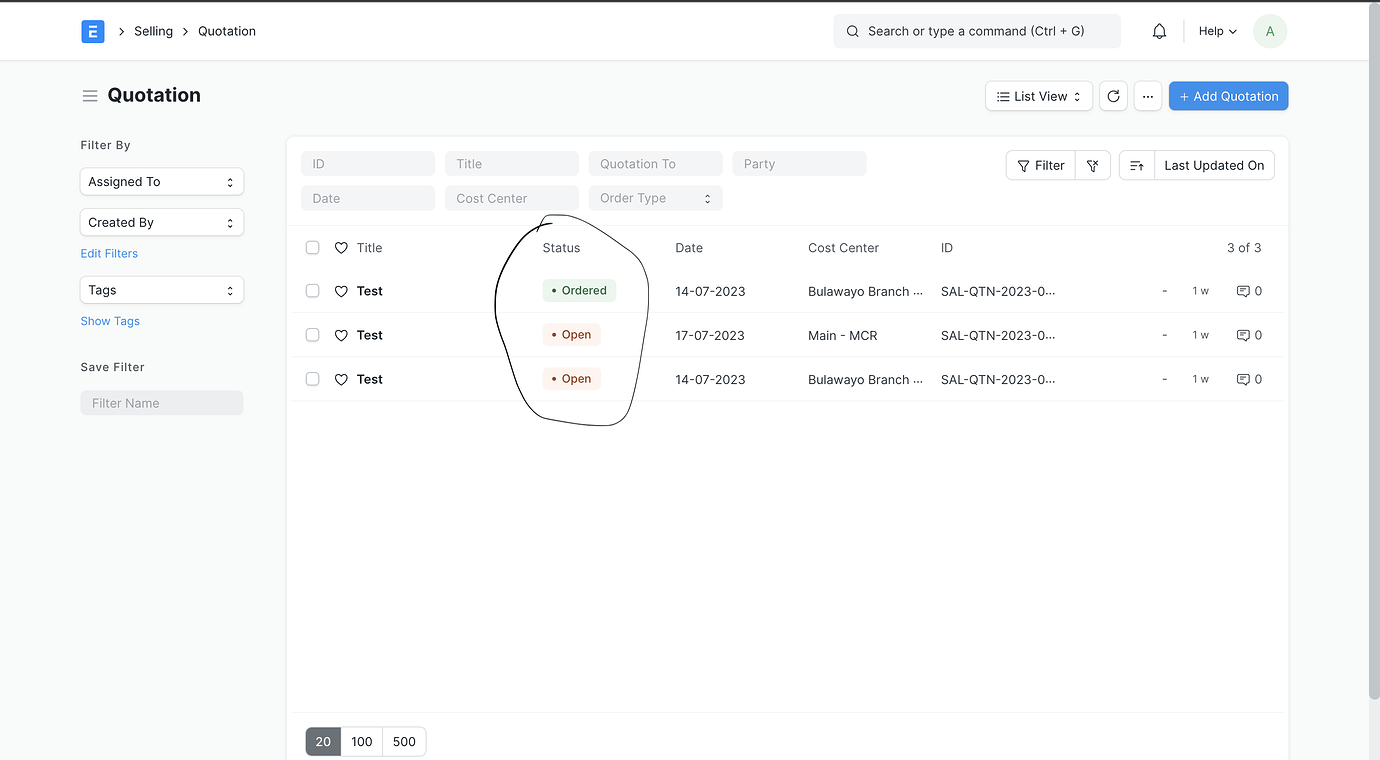Click the ERPNext logo icon
1380x760 pixels.
(x=92, y=31)
